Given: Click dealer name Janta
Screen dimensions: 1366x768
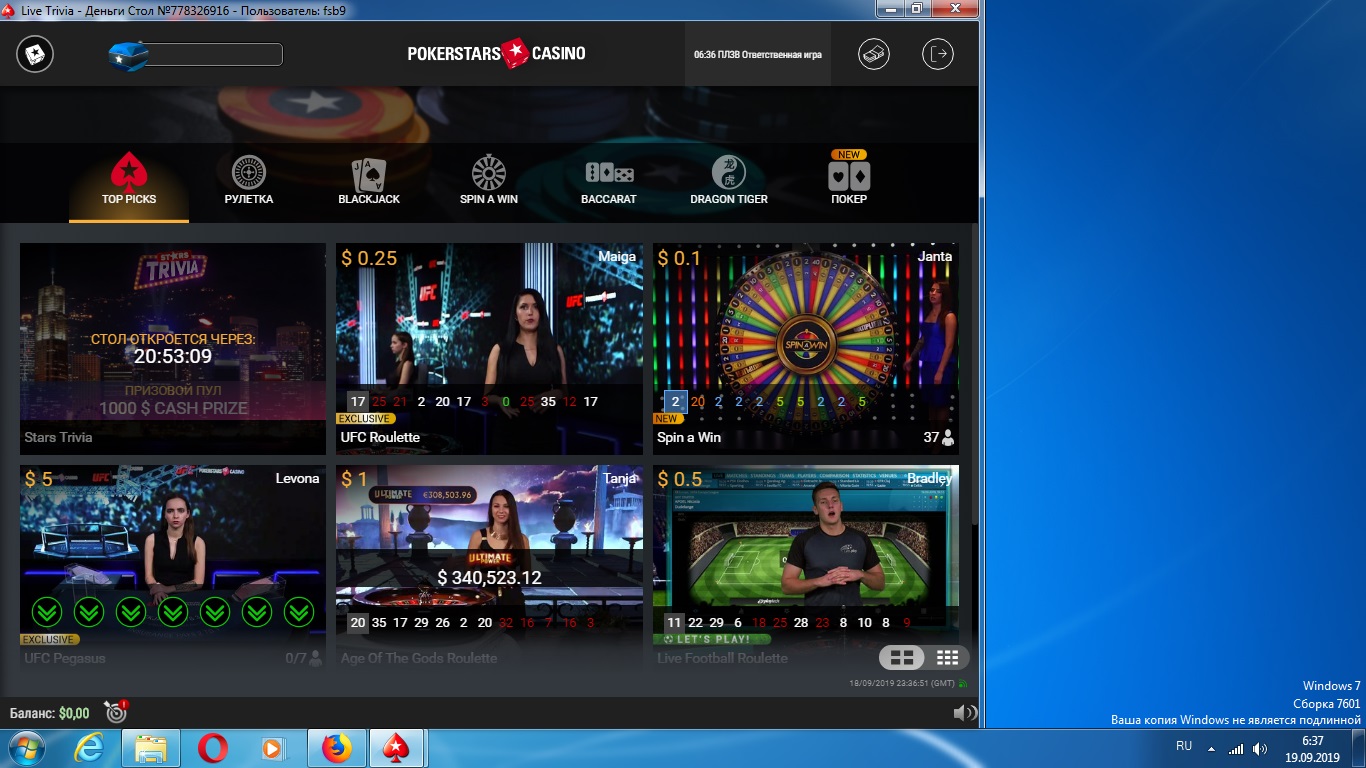Looking at the screenshot, I should [935, 256].
